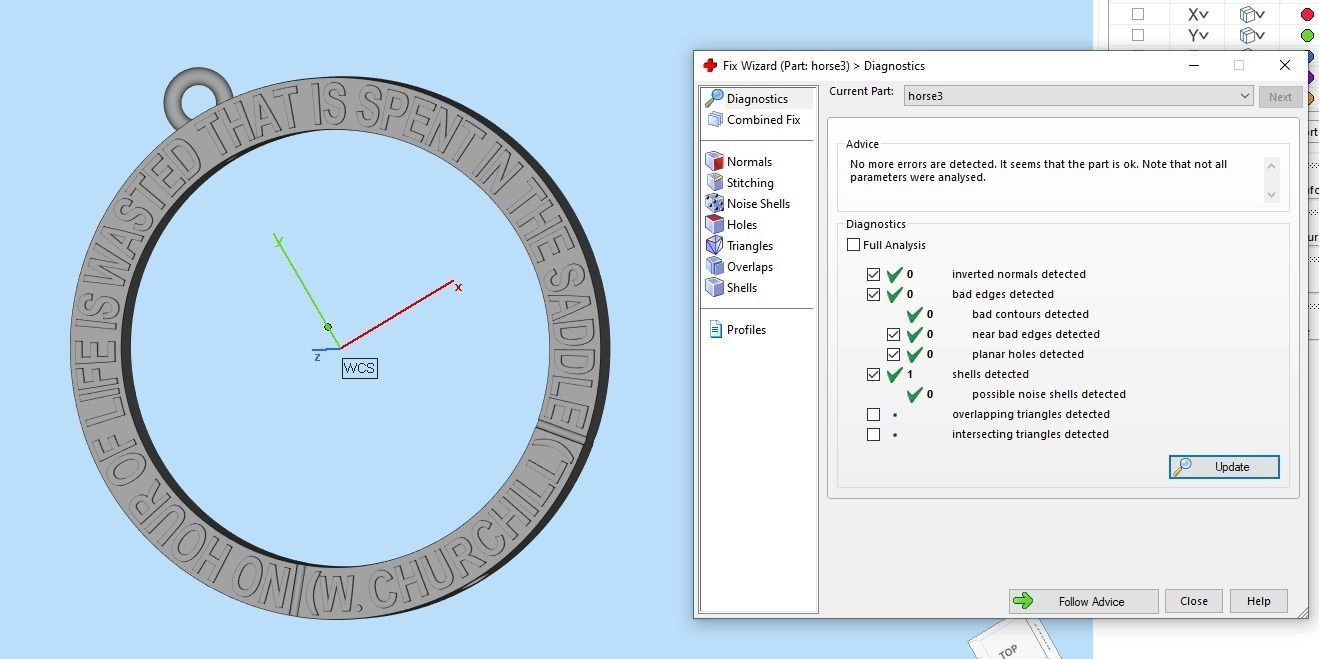Tick the checkbox in the Y row
The height and width of the screenshot is (659, 1319).
tap(1137, 35)
